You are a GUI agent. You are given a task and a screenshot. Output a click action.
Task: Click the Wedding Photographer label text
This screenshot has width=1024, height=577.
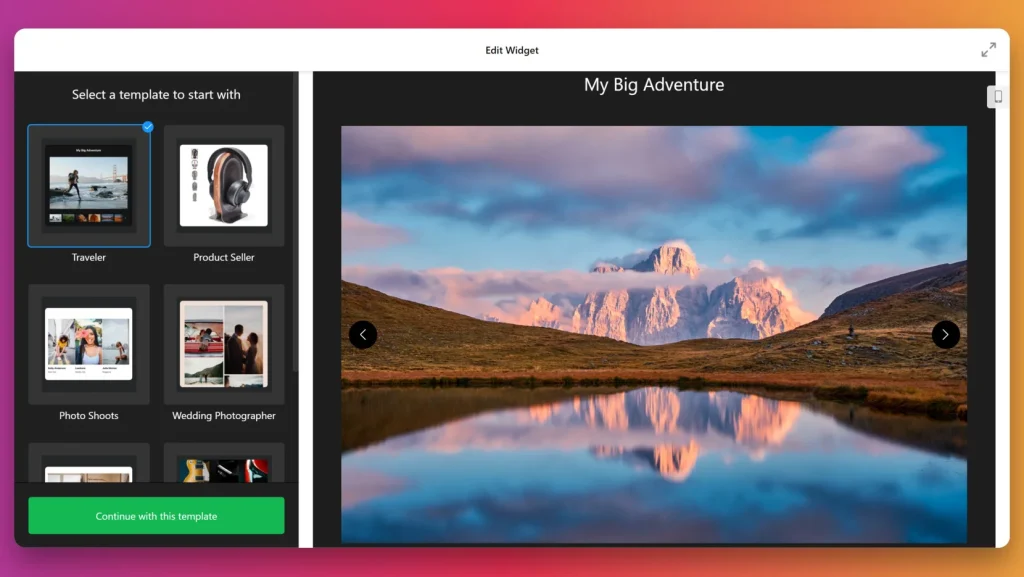(224, 416)
